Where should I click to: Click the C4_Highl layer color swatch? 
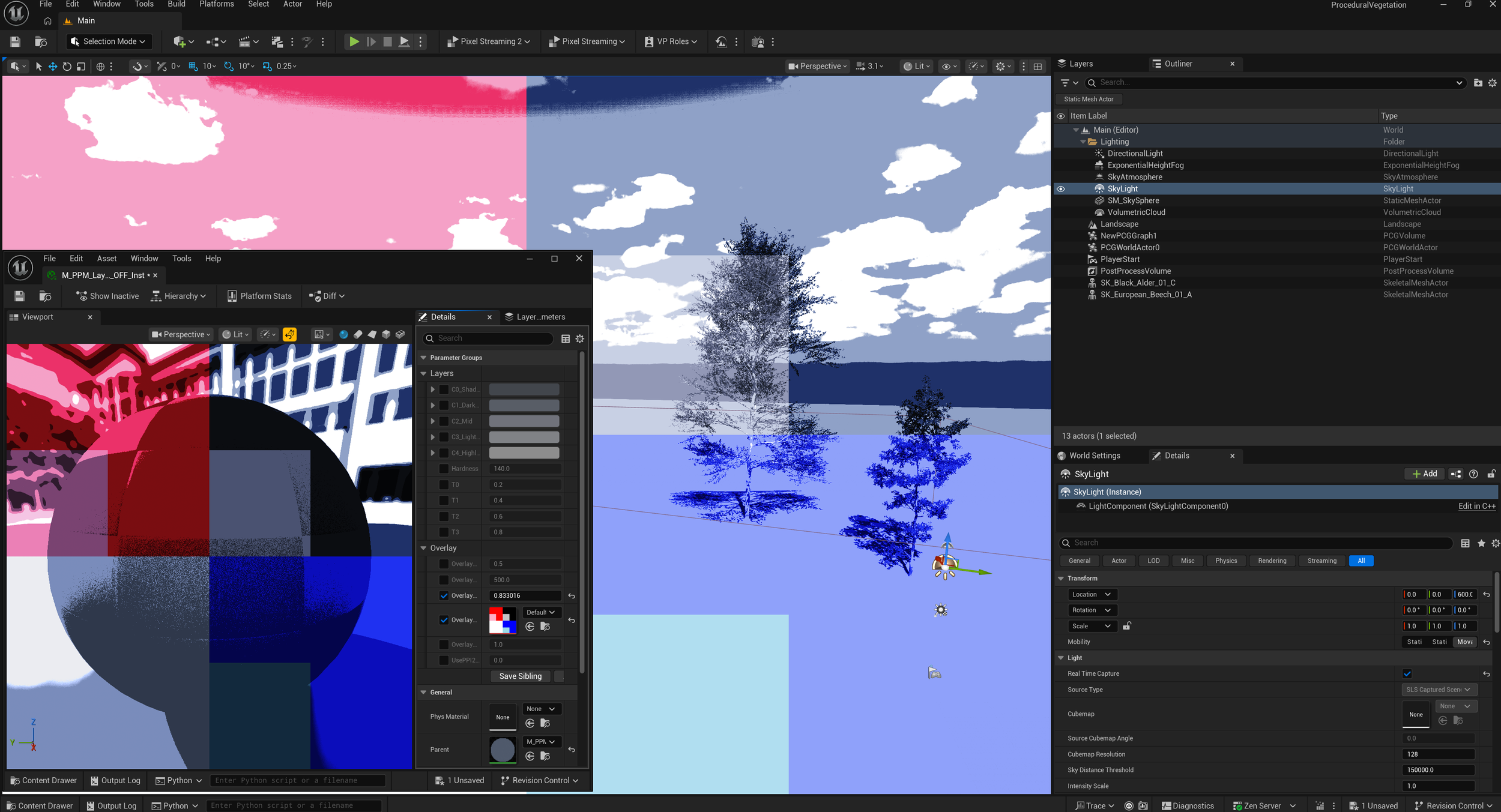524,453
